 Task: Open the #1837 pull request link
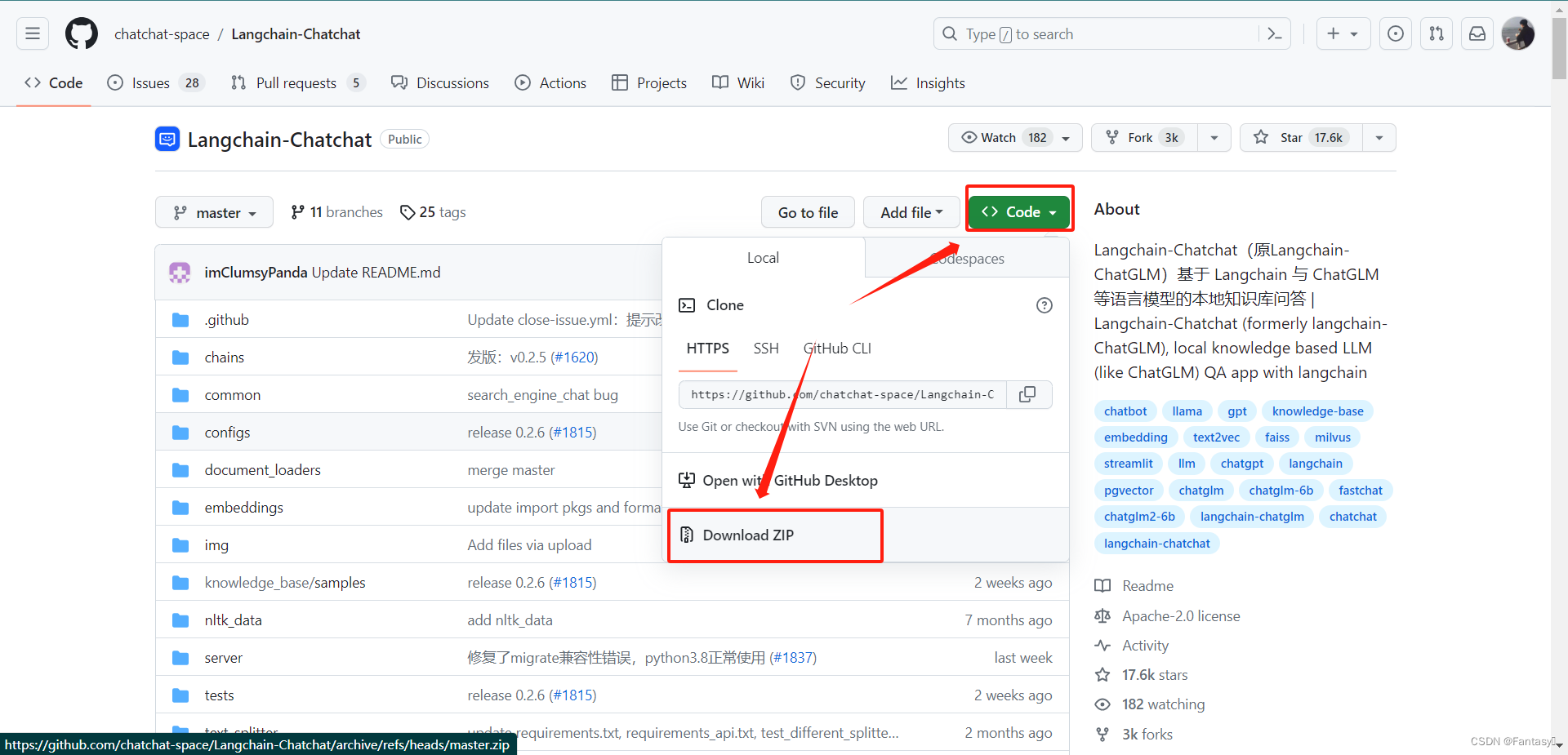[793, 658]
